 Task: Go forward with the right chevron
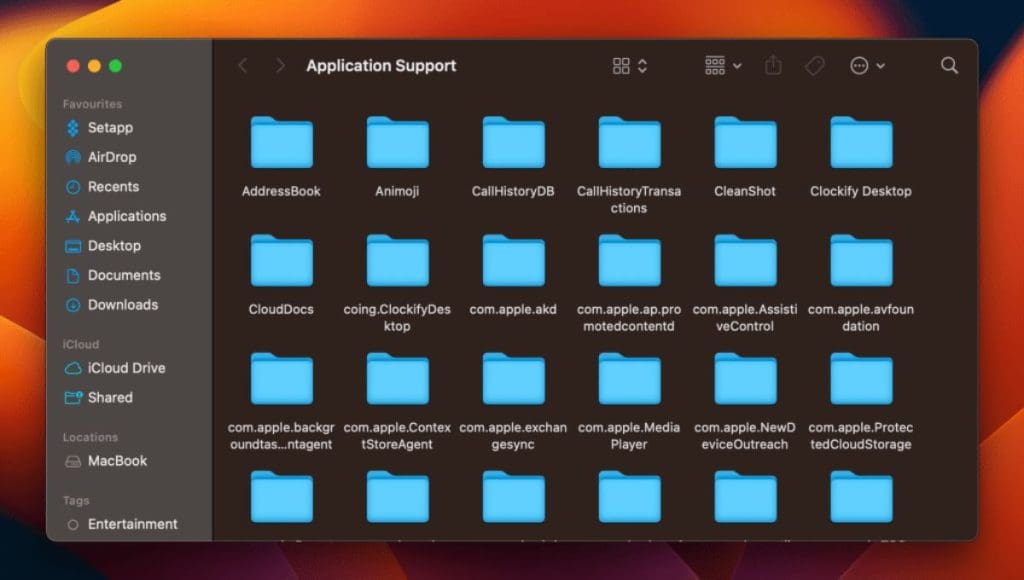pyautogui.click(x=280, y=65)
